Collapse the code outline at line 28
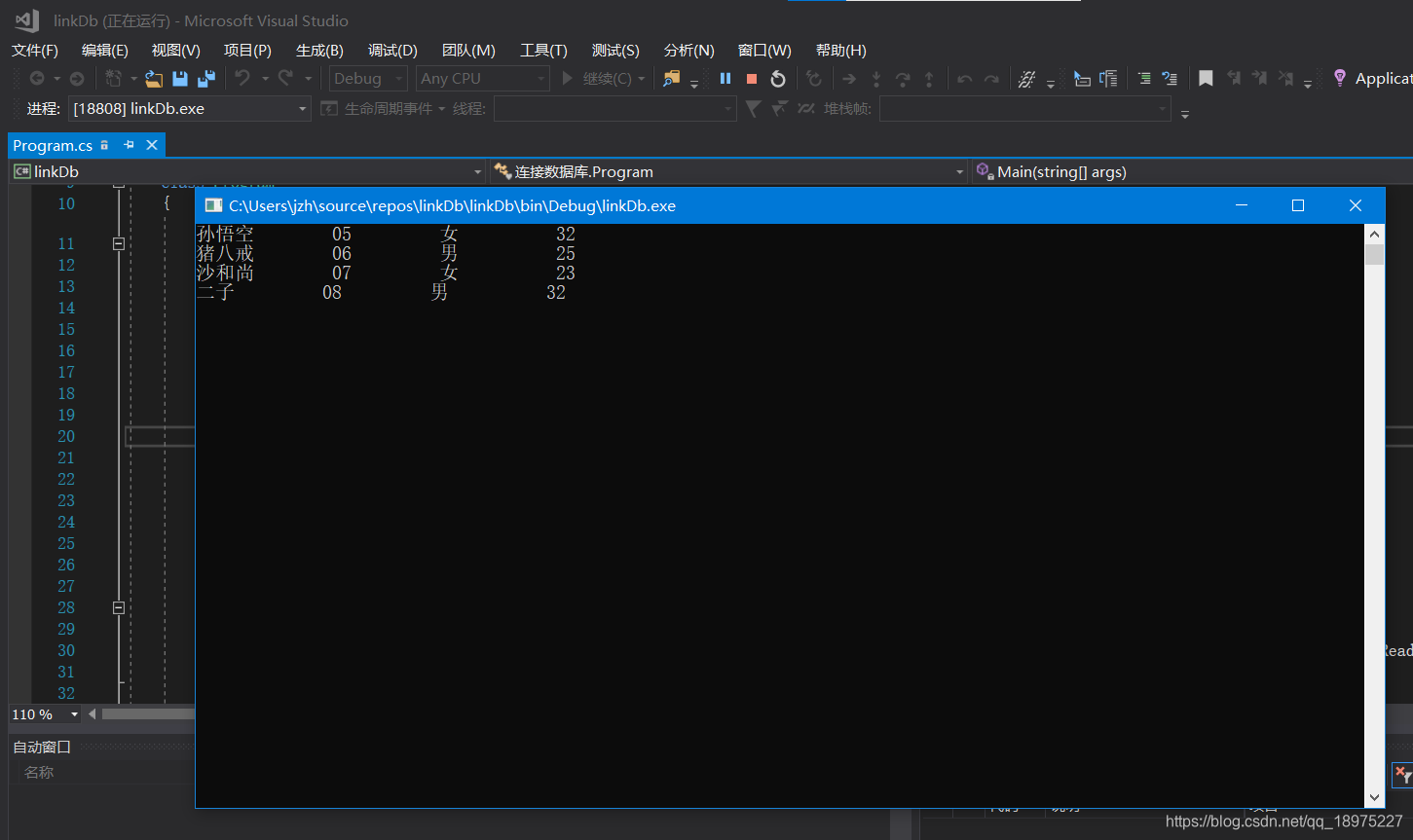The height and width of the screenshot is (840, 1413). pos(119,608)
